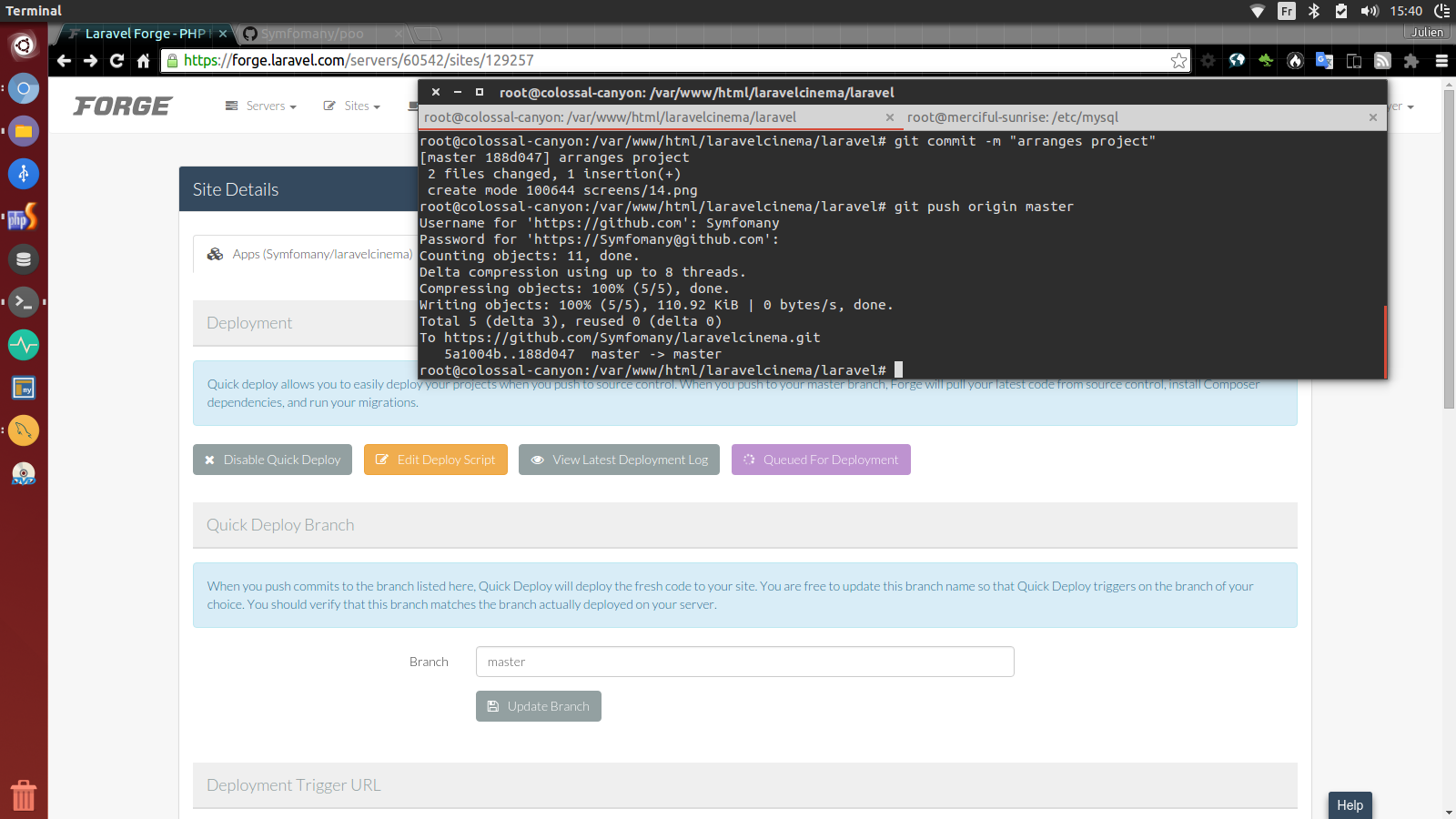Close the Laravel Forge browser tab
The image size is (1456, 819).
[223, 34]
